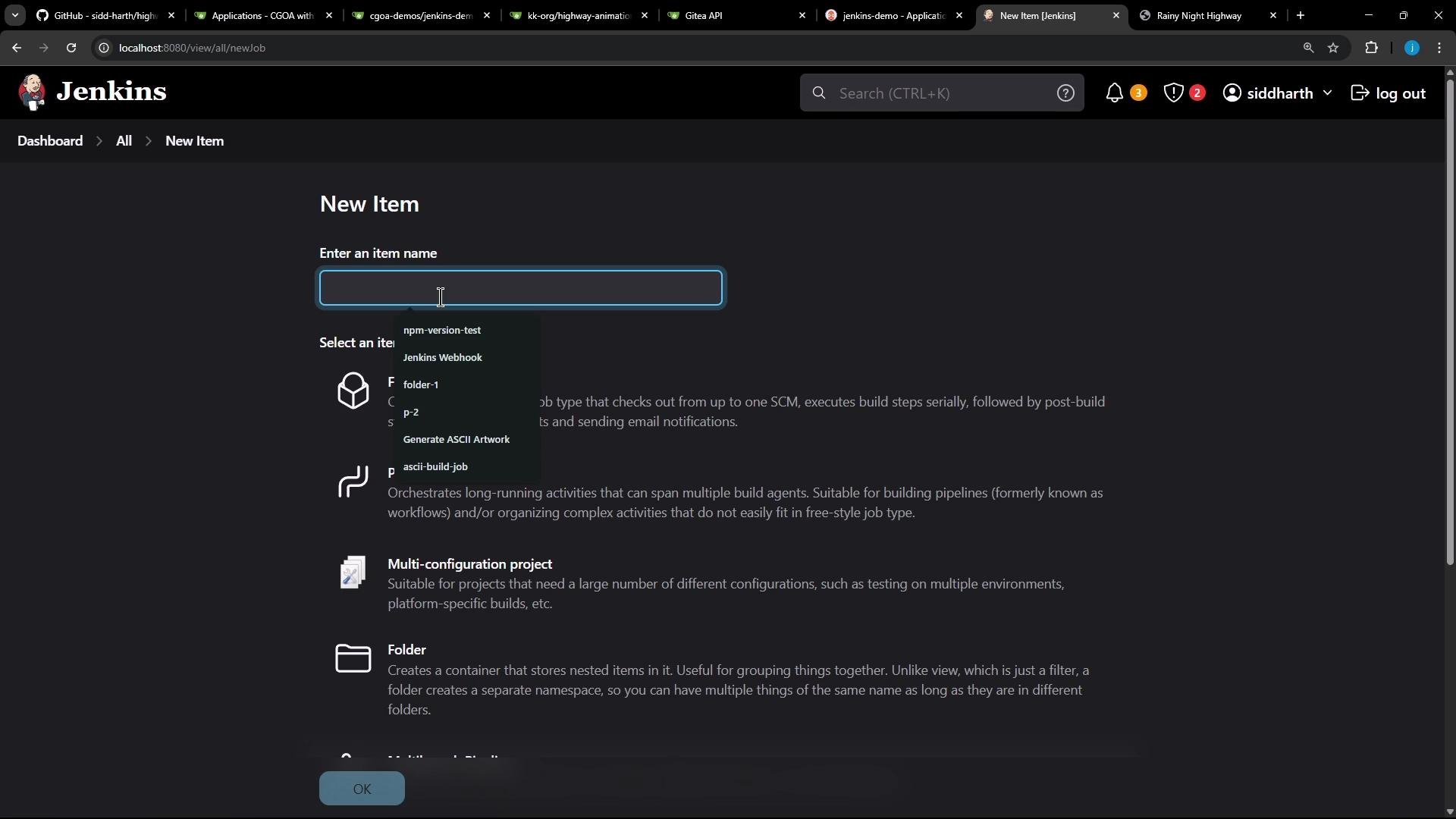
Task: Switch to the Applications CGOA tab
Action: pyautogui.click(x=262, y=15)
